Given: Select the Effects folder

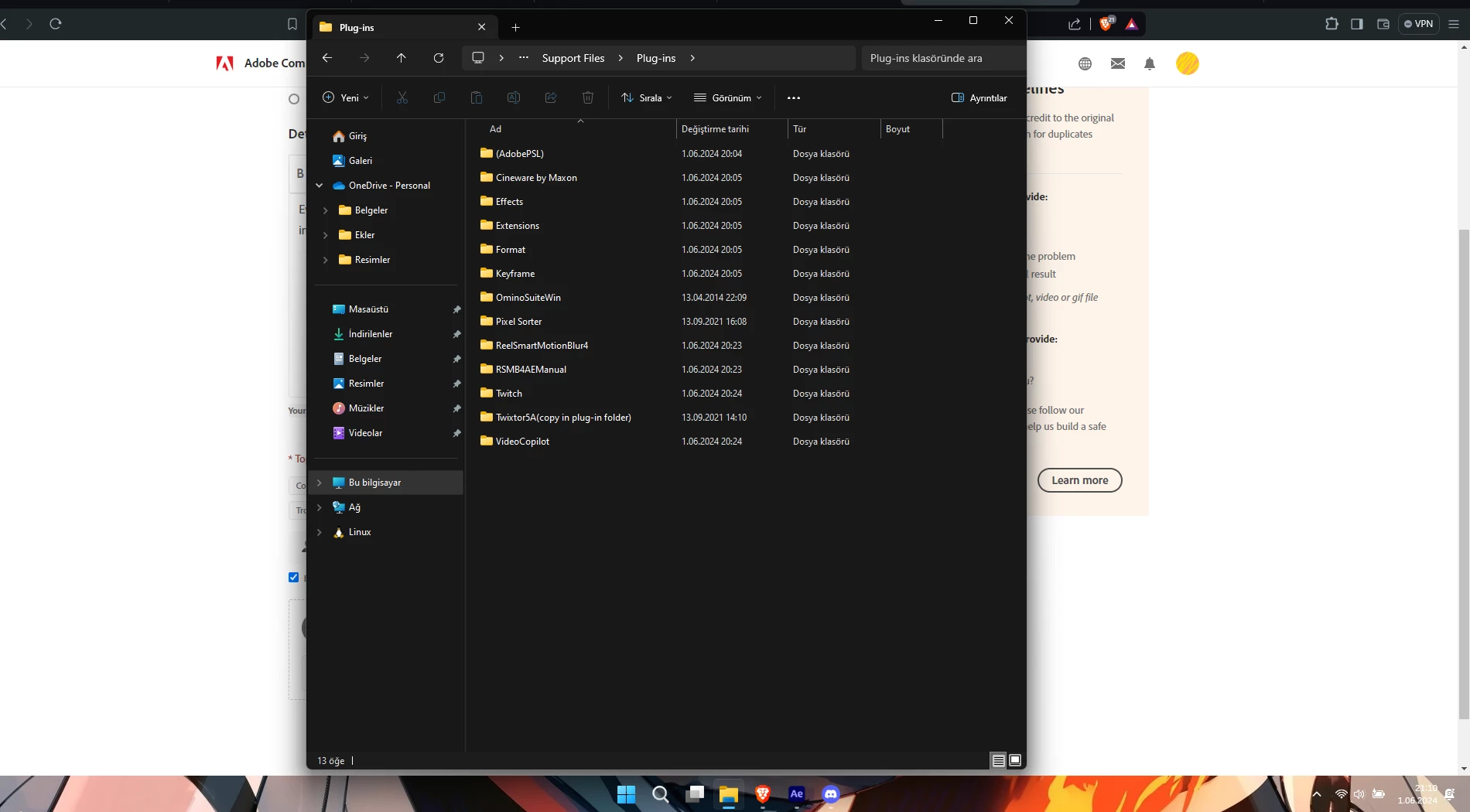Looking at the screenshot, I should (x=509, y=202).
